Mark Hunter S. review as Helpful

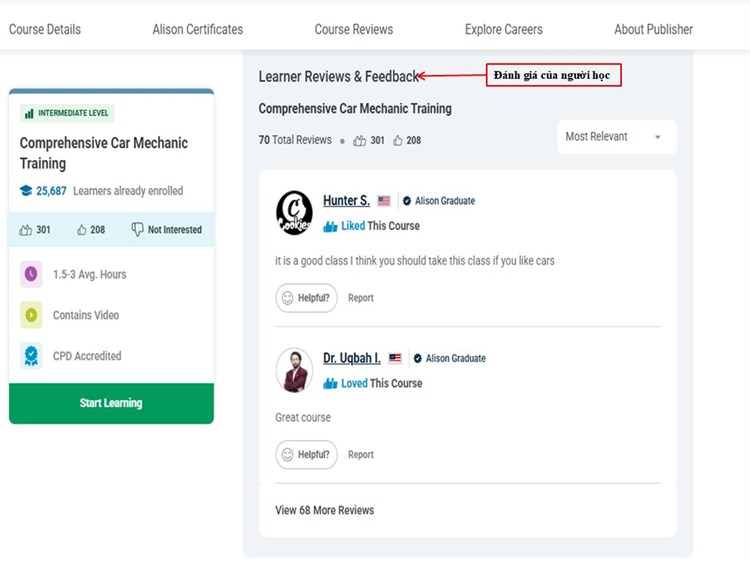click(x=306, y=298)
